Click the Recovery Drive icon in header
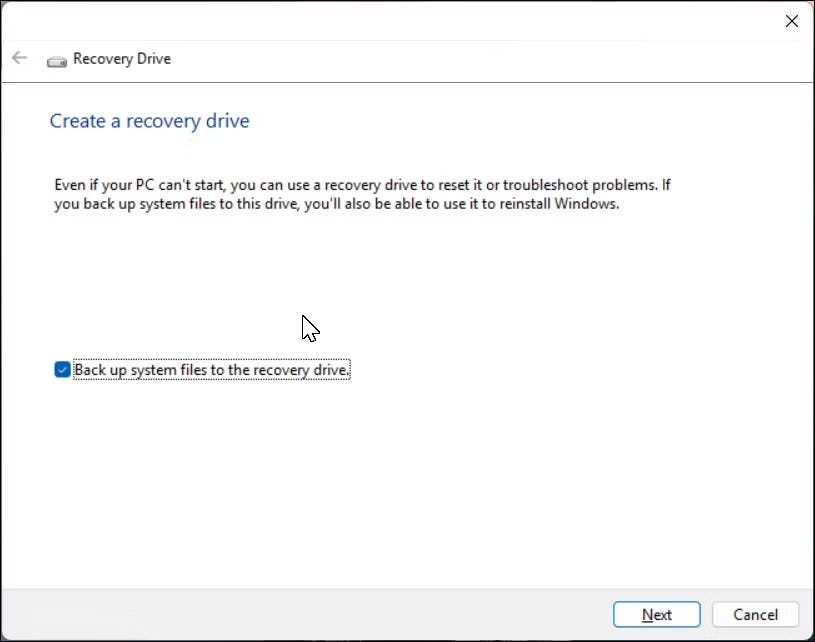This screenshot has width=815, height=642. click(57, 62)
